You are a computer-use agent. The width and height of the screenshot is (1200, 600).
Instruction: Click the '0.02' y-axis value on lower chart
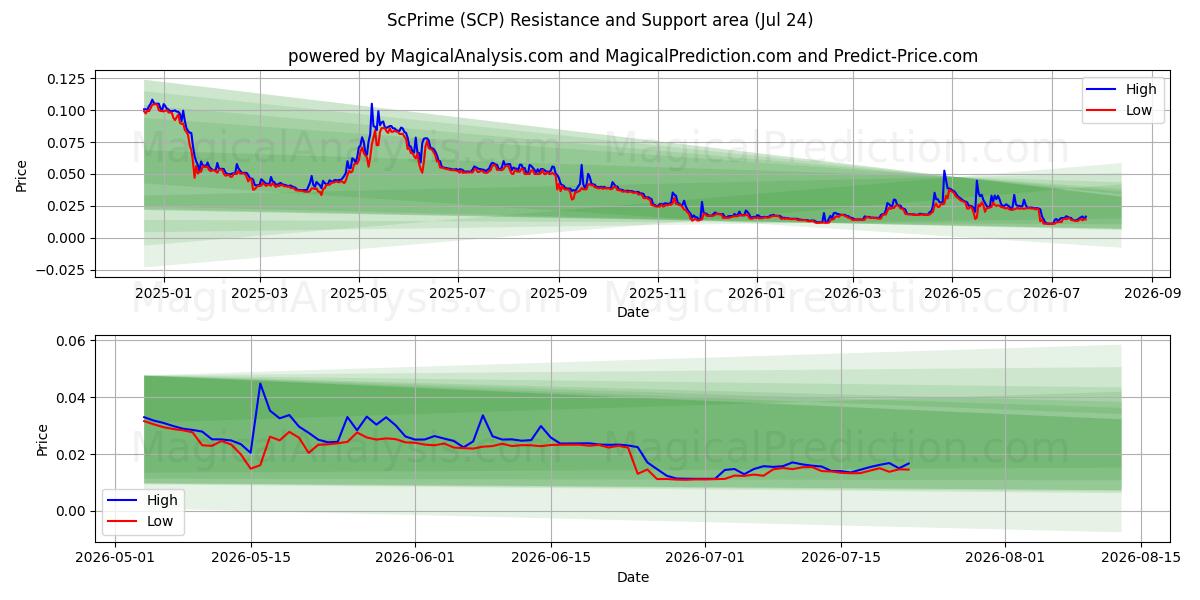(73, 454)
